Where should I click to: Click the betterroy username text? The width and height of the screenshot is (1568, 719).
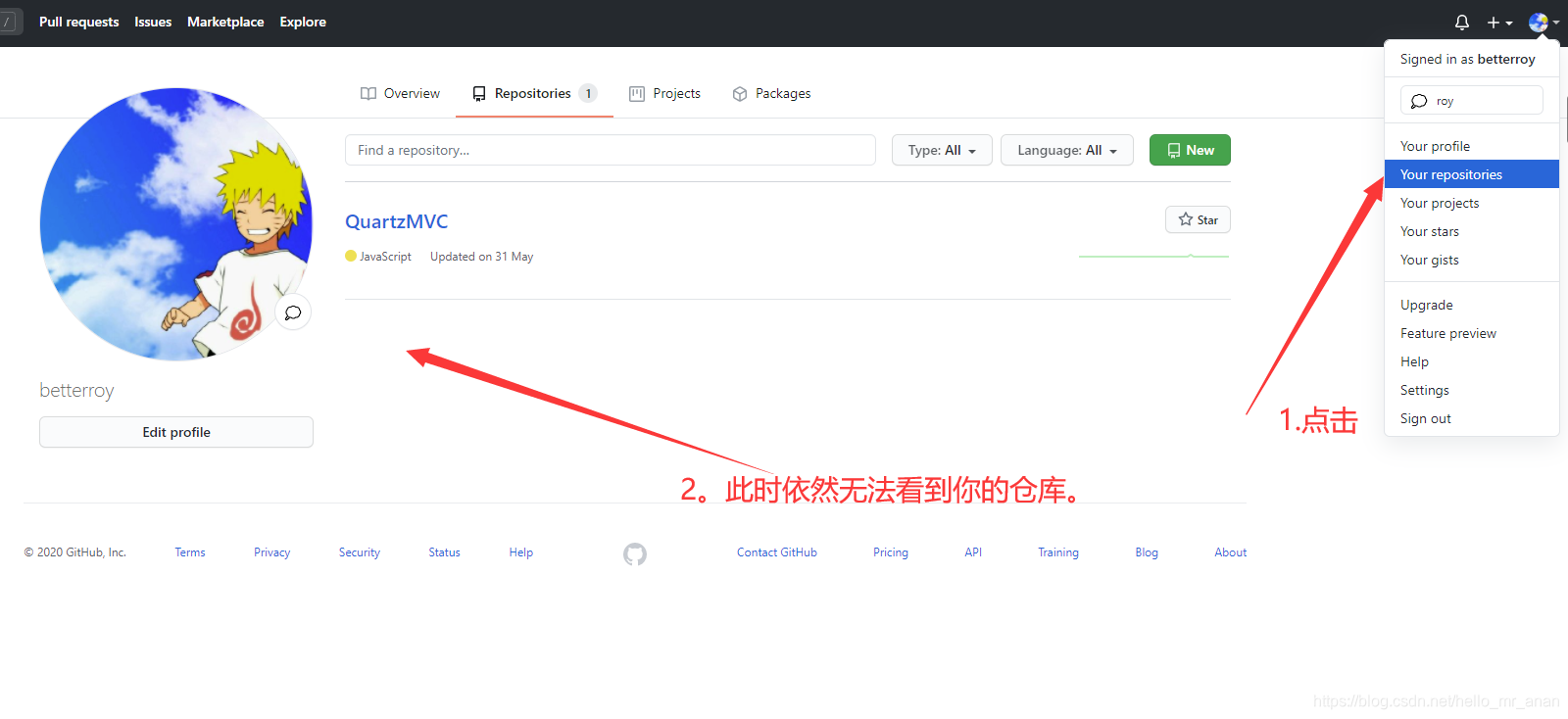coord(76,390)
